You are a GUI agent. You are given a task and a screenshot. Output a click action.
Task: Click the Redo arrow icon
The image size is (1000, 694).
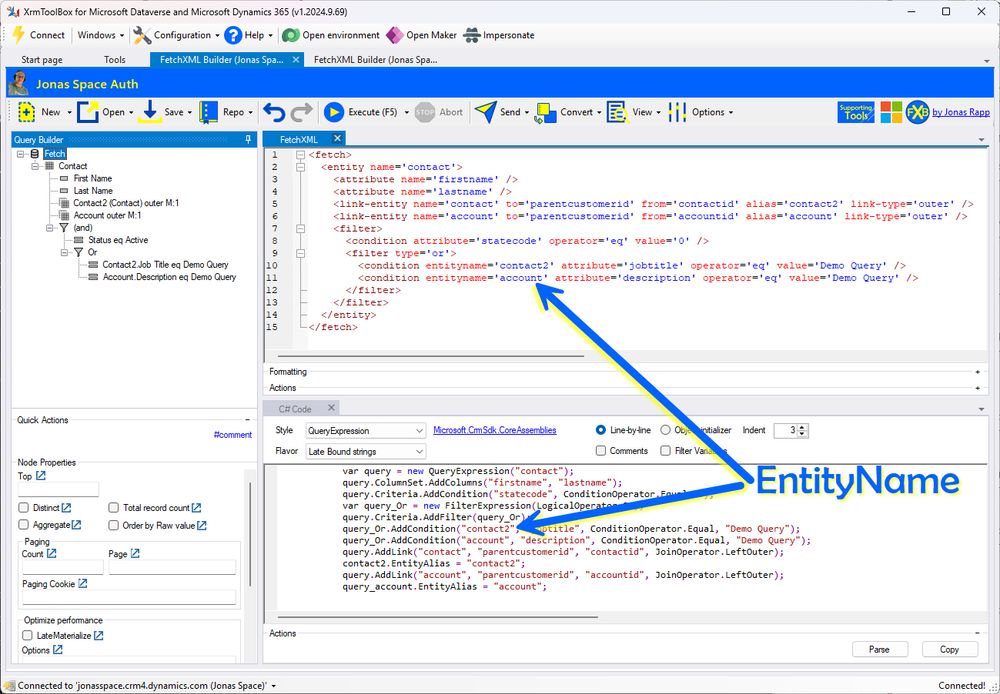click(301, 112)
